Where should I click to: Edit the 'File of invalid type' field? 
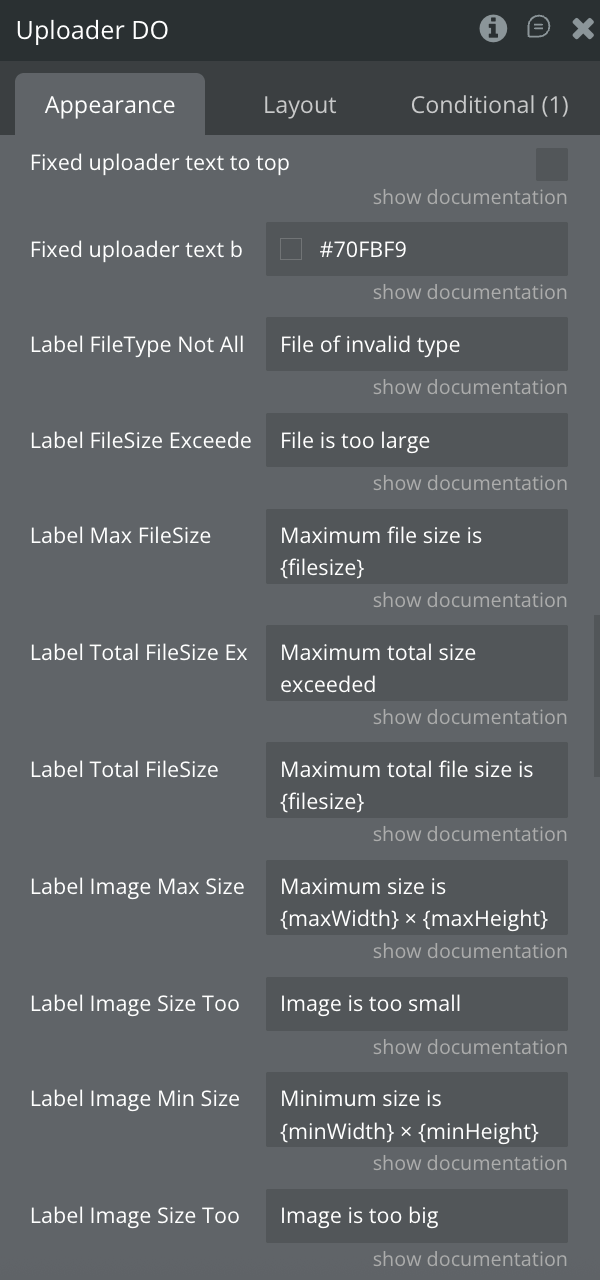[x=416, y=345]
